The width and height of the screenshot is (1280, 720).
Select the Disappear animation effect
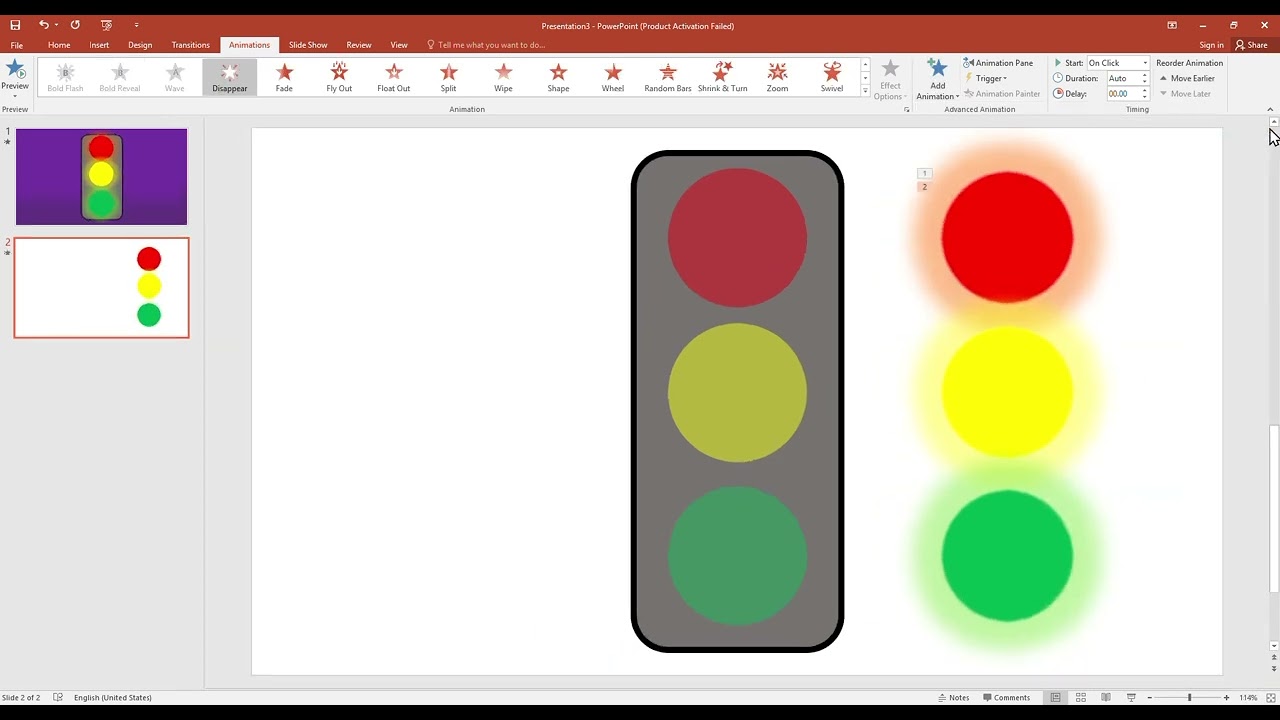coord(229,77)
